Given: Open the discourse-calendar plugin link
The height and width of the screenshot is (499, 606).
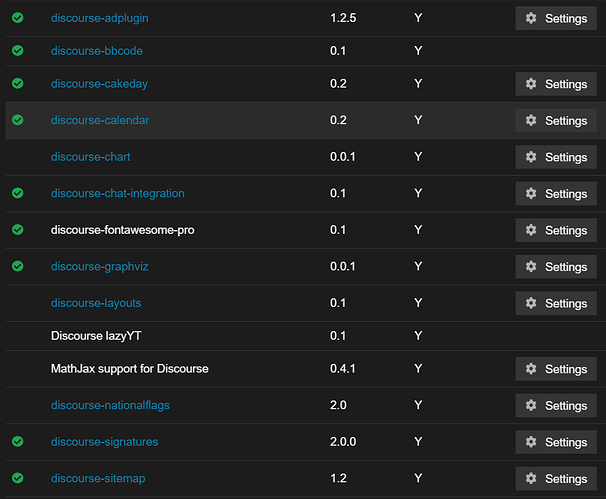Looking at the screenshot, I should click(x=100, y=120).
